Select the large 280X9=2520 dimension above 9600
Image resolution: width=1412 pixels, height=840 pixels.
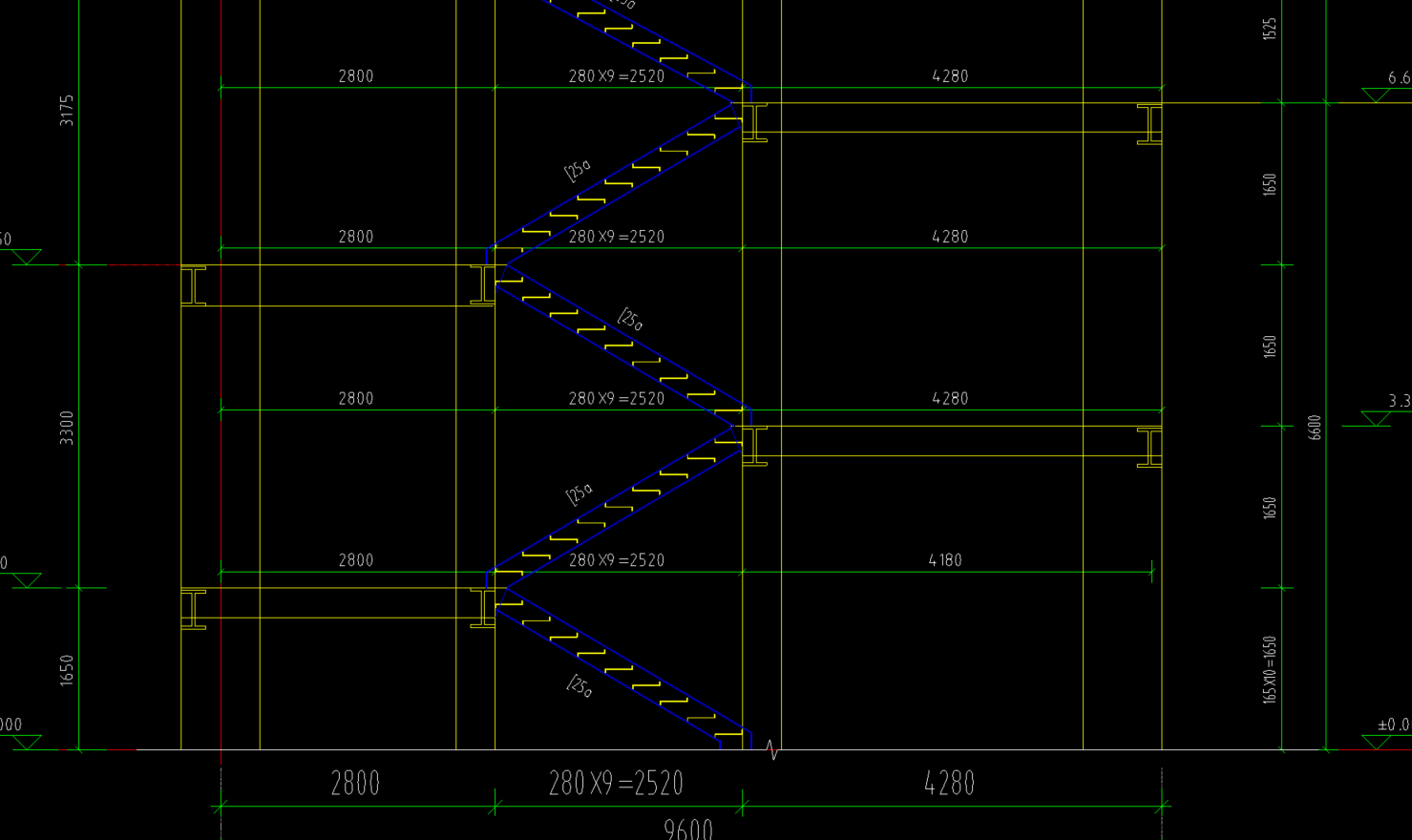click(x=616, y=784)
